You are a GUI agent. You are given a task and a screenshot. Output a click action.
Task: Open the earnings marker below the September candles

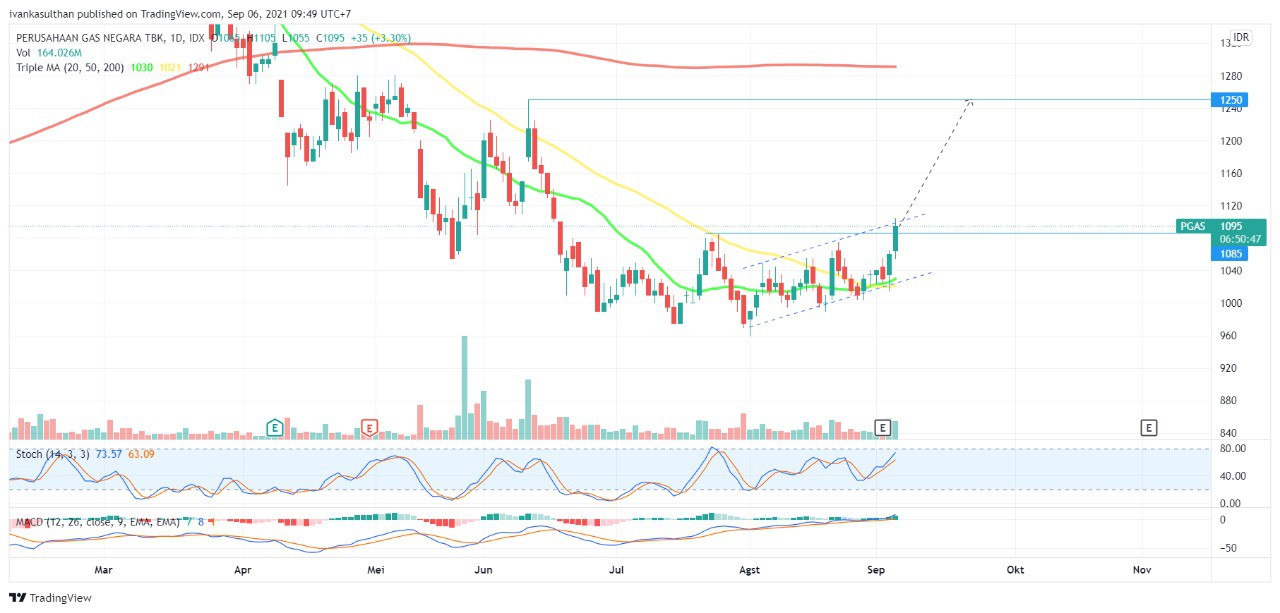[882, 428]
